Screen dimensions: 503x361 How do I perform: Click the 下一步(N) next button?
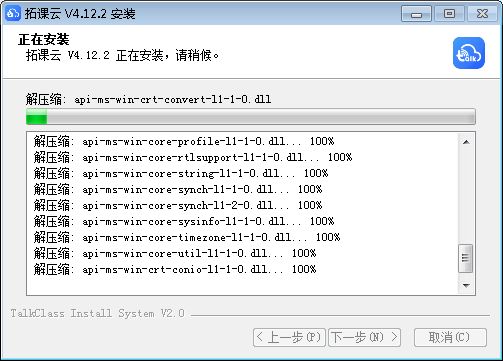pyautogui.click(x=364, y=337)
